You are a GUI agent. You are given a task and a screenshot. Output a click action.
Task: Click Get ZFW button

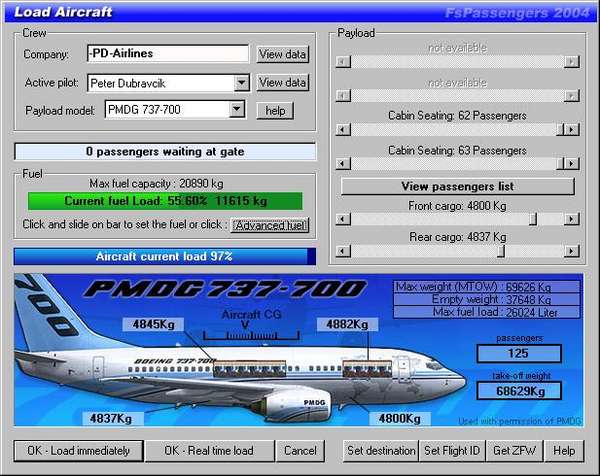tap(514, 451)
